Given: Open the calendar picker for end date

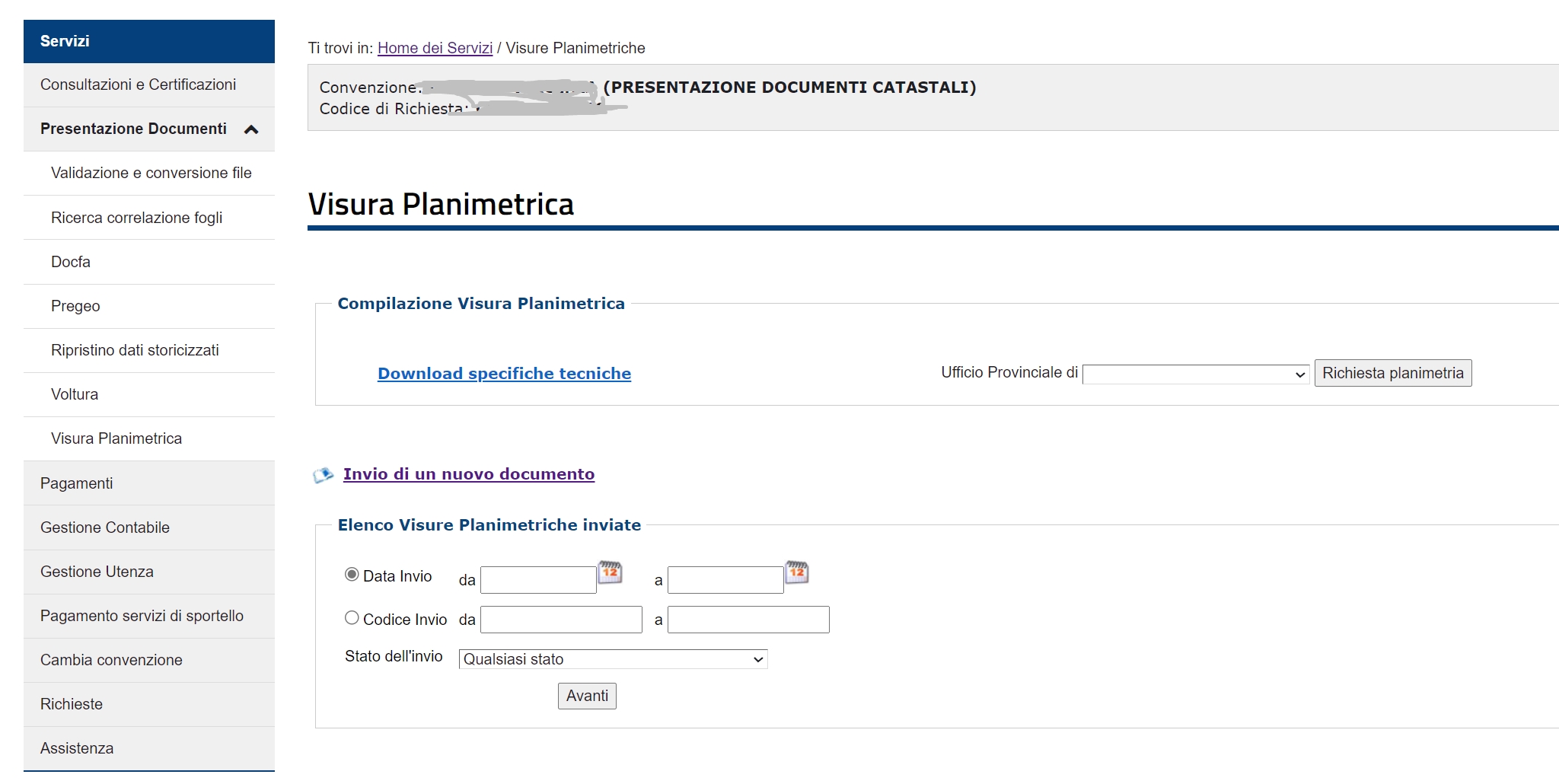Looking at the screenshot, I should pos(796,572).
